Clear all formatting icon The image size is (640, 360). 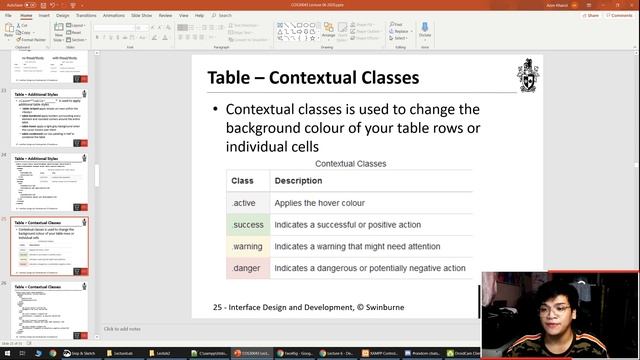coord(168,27)
